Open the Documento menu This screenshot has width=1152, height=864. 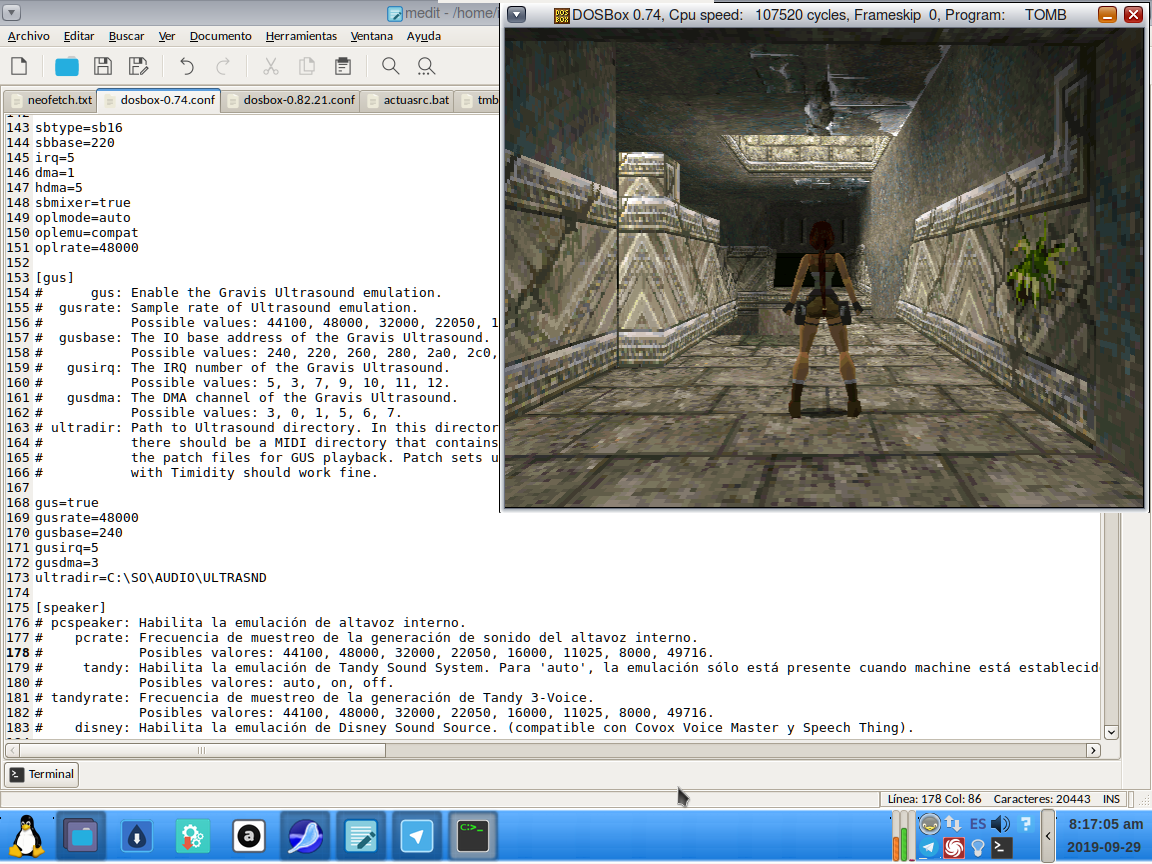pyautogui.click(x=220, y=36)
